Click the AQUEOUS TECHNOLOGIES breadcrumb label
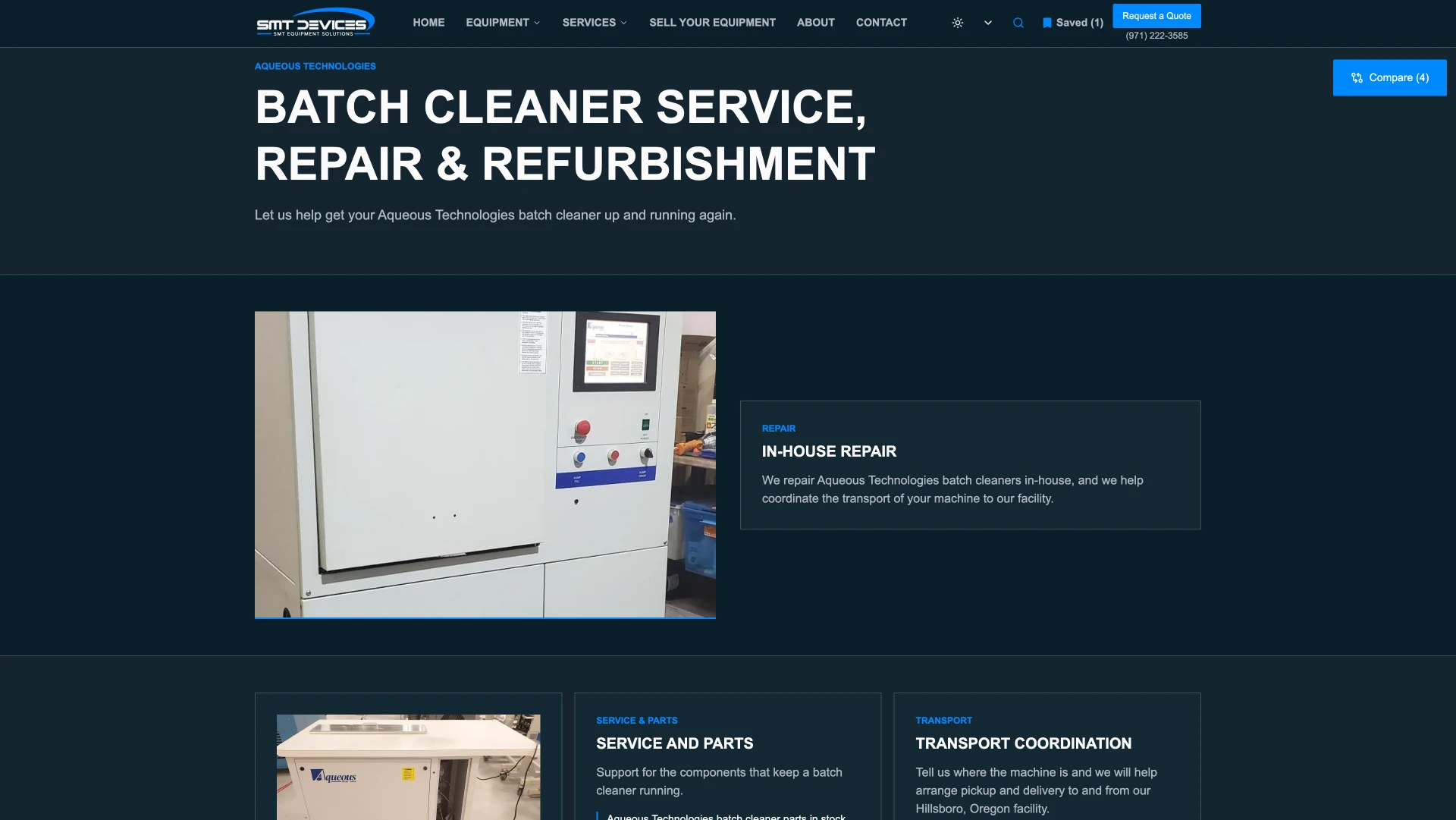 coord(315,66)
